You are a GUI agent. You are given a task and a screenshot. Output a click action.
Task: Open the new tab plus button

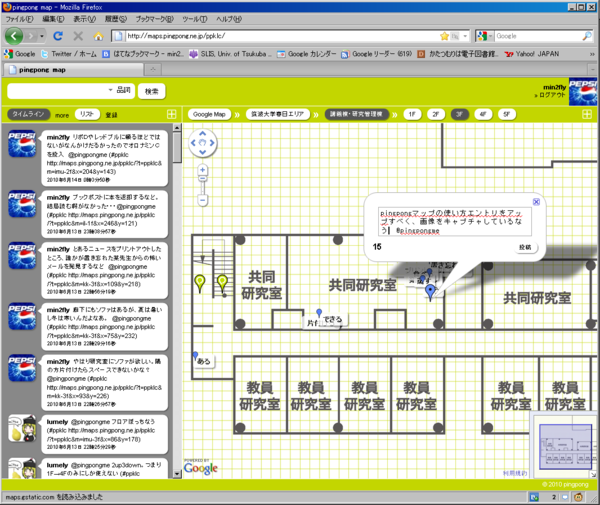[153, 69]
